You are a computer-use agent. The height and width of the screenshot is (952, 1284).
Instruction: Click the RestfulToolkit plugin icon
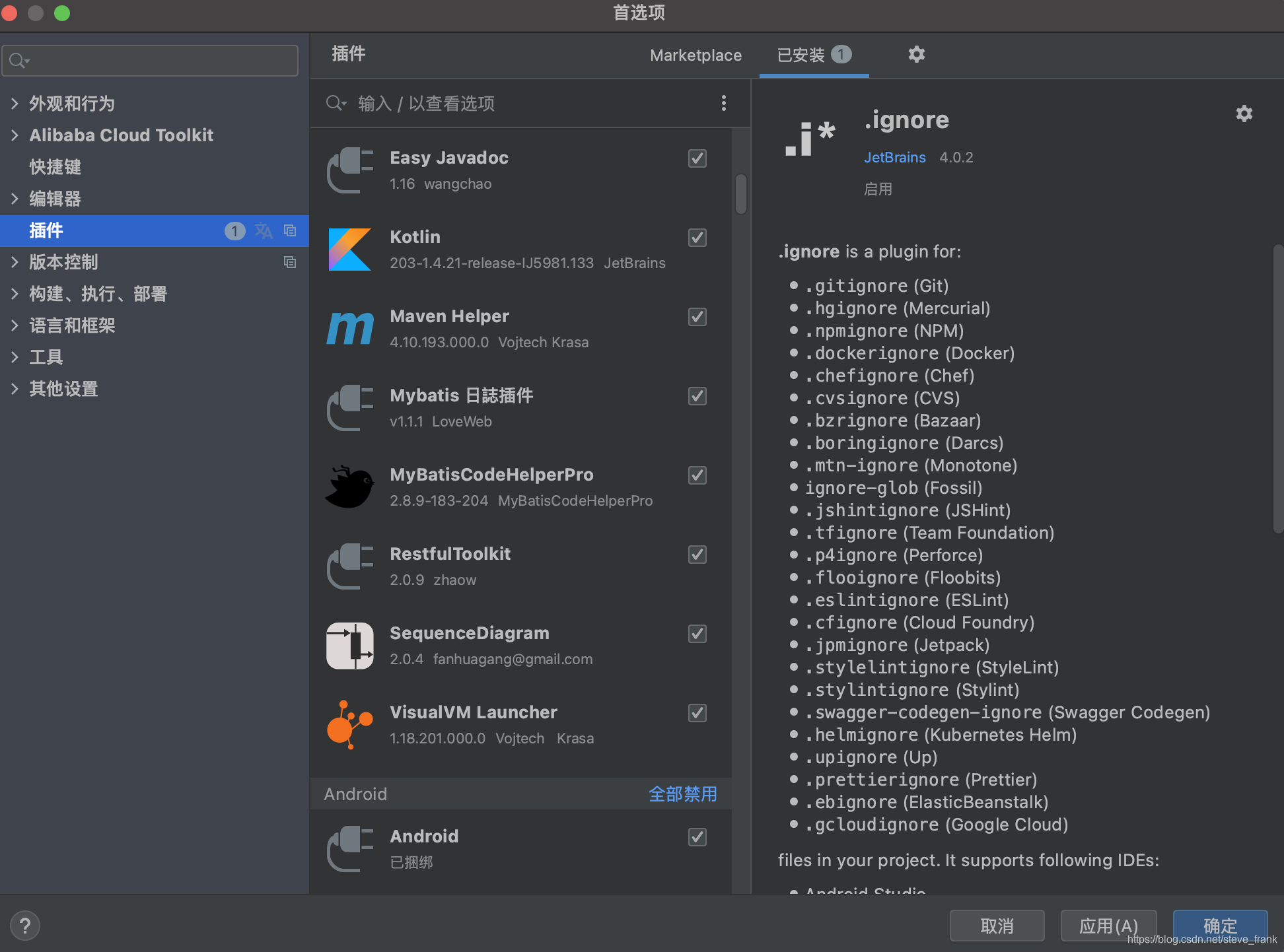click(x=350, y=566)
